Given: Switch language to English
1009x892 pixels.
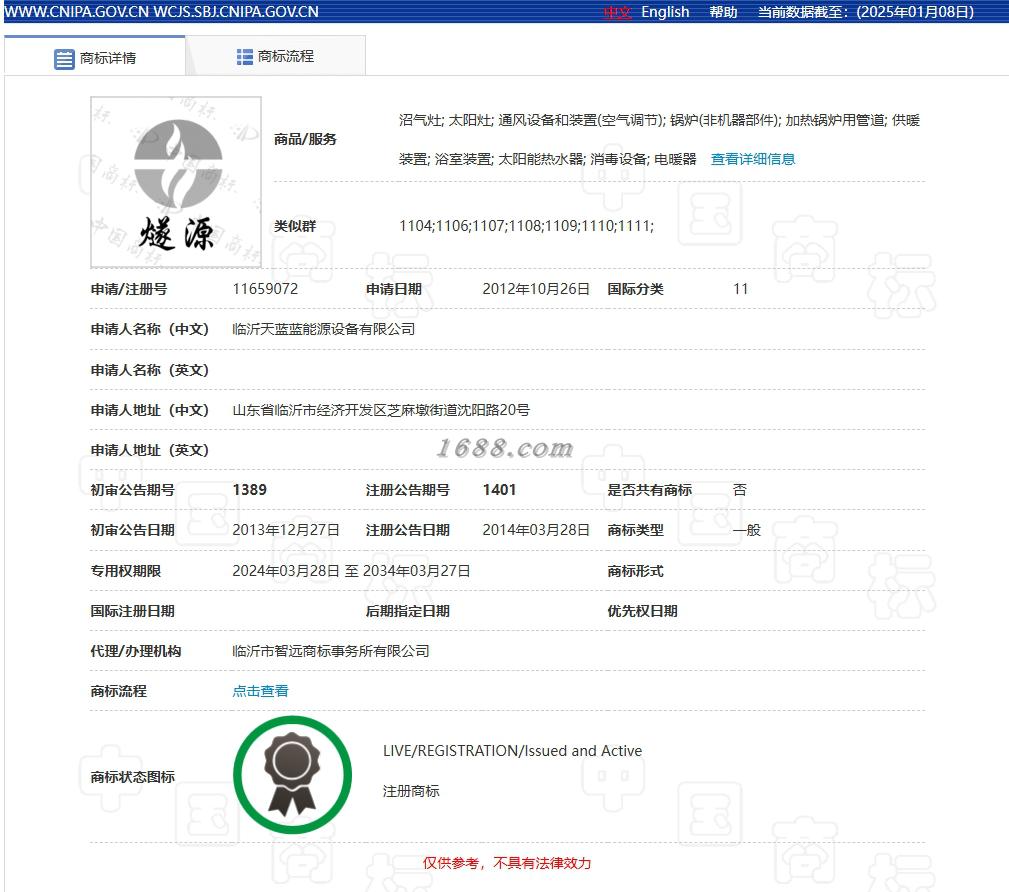Looking at the screenshot, I should pyautogui.click(x=665, y=12).
